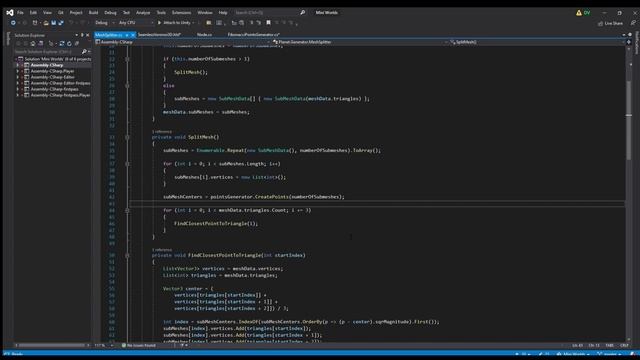Open the Any CPU platform dropdown
Image resolution: width=640 pixels, height=360 pixels.
coord(136,23)
